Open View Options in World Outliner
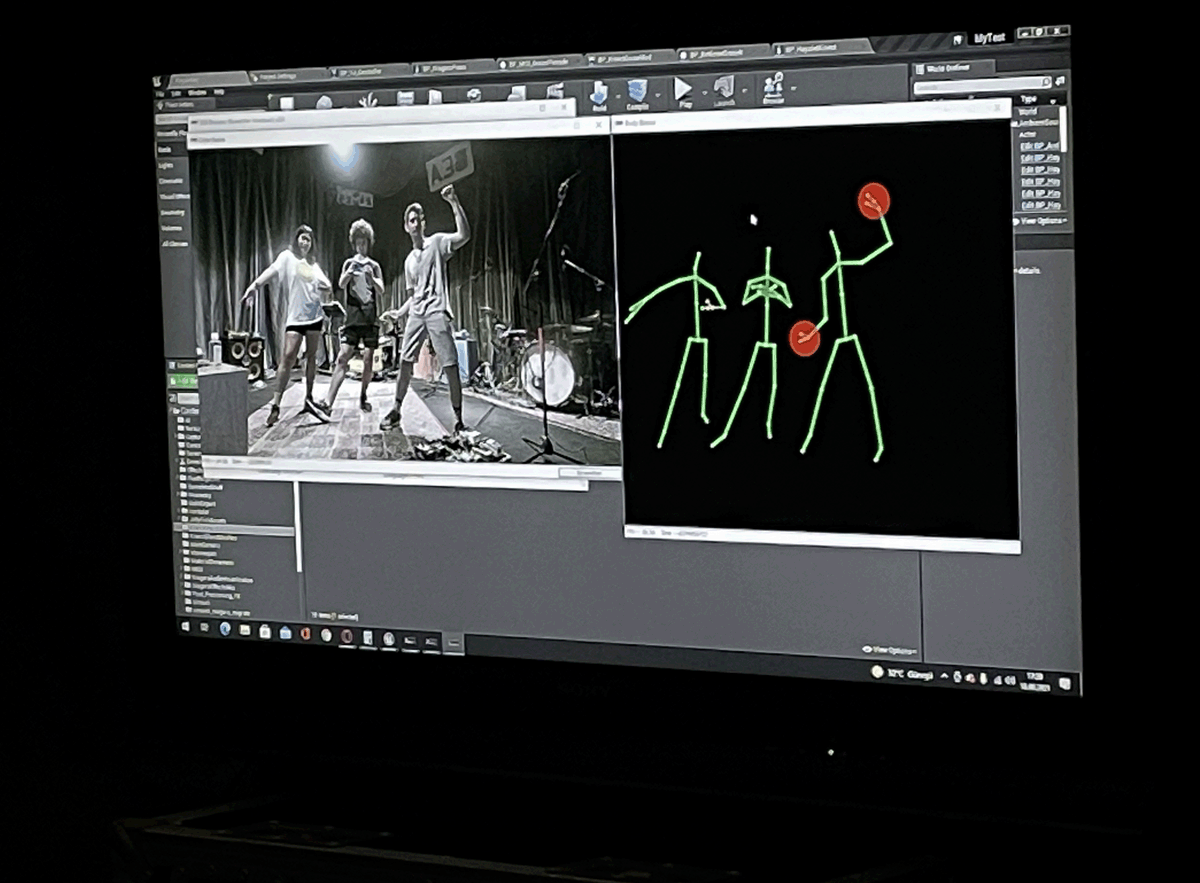The height and width of the screenshot is (883, 1200). coord(1043,221)
